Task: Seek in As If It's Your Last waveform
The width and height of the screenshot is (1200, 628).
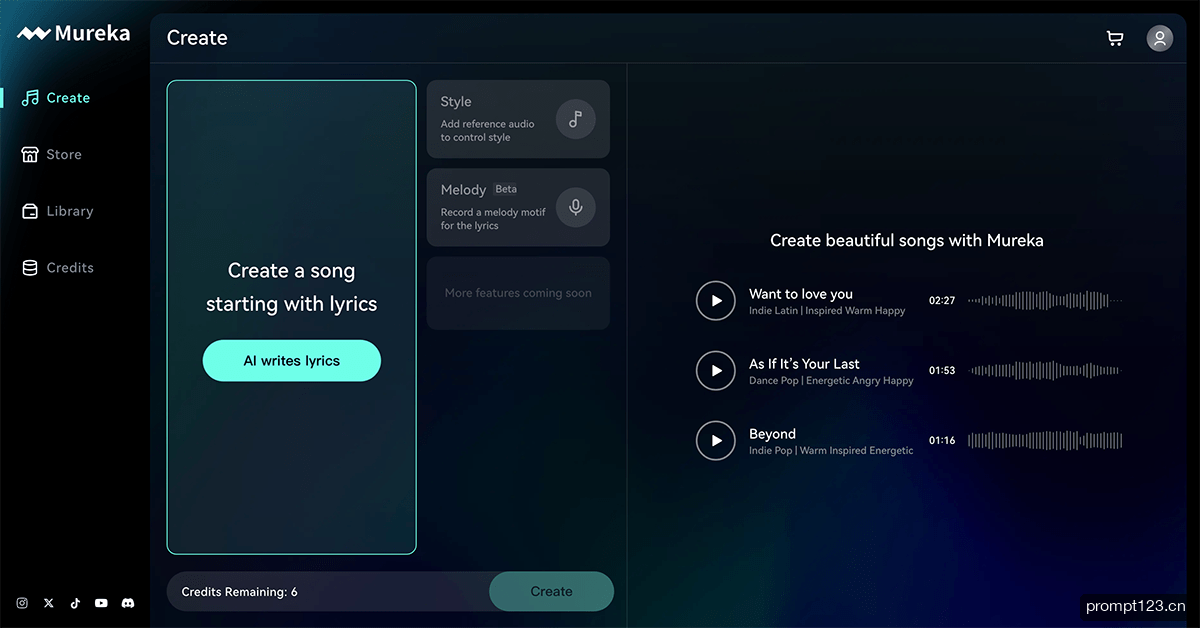Action: (1045, 371)
